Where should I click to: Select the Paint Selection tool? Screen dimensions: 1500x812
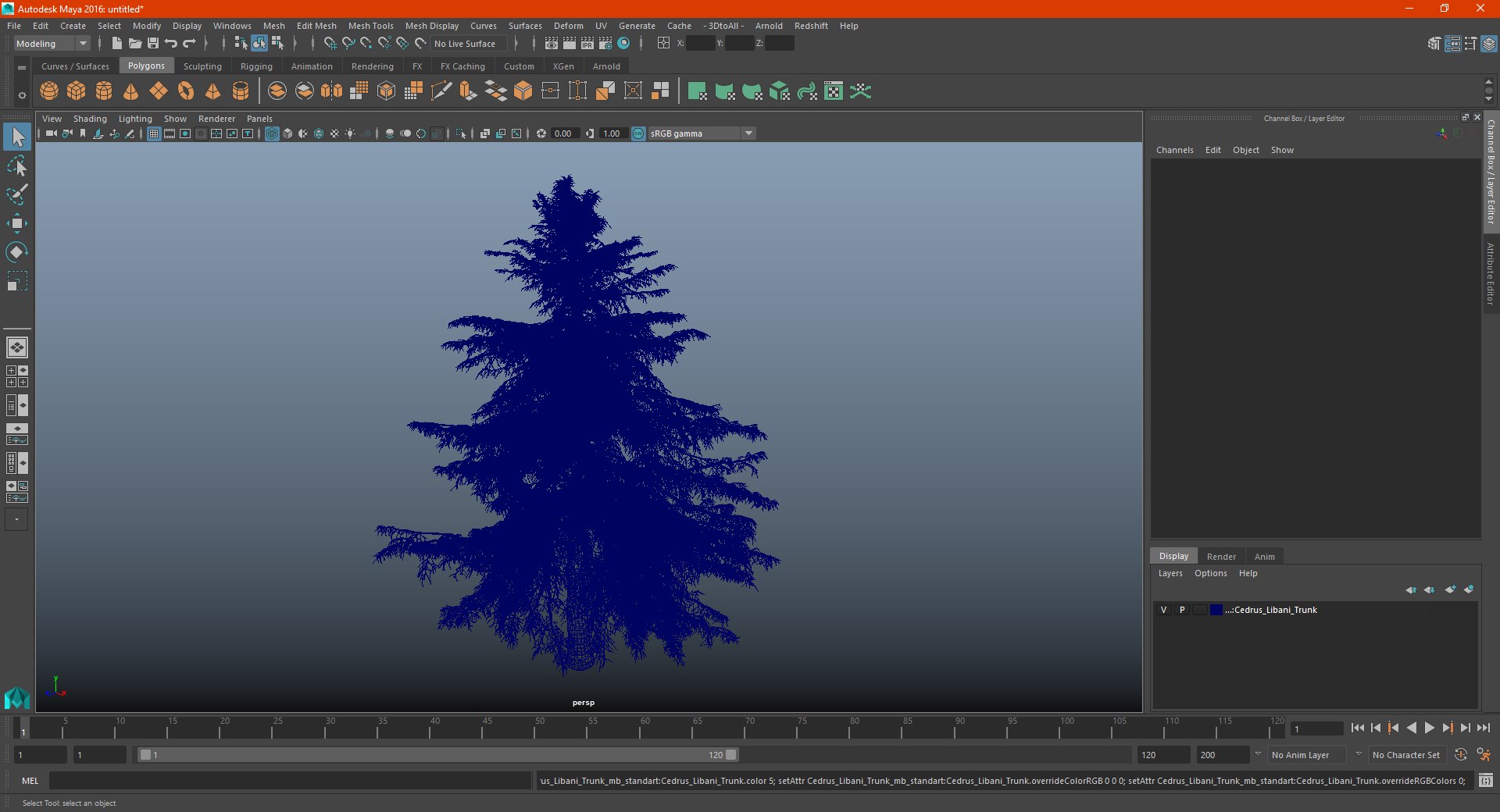coord(17,194)
